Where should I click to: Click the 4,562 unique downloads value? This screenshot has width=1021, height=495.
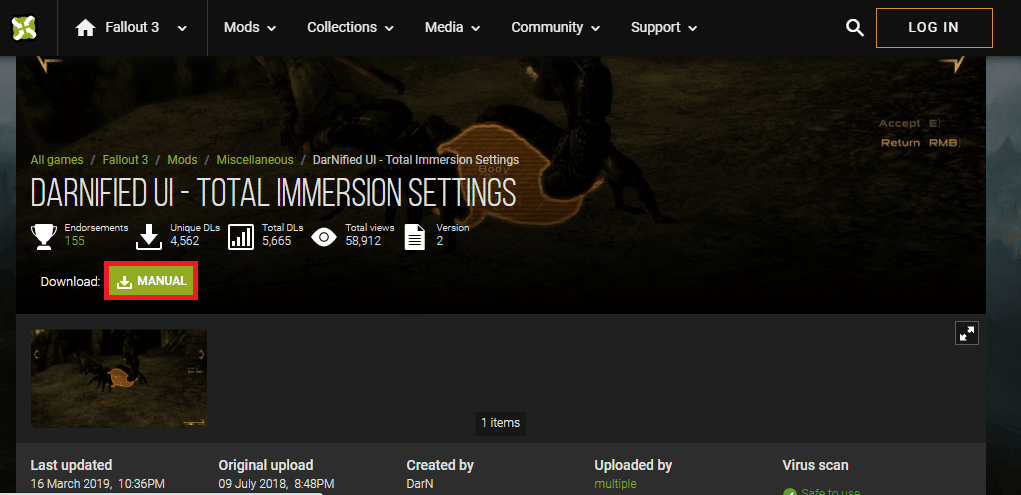tap(184, 241)
